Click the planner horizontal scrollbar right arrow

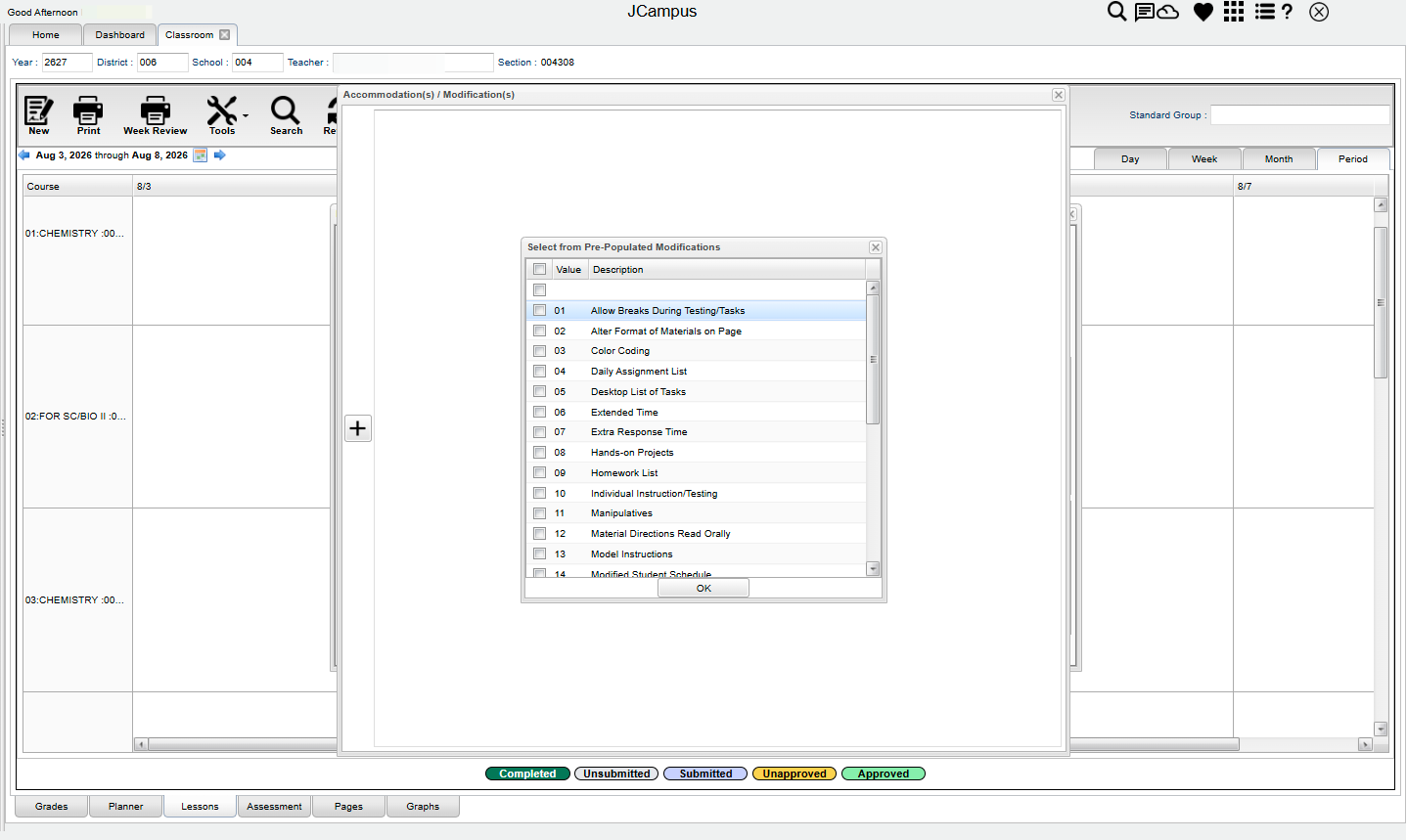pyautogui.click(x=1365, y=745)
